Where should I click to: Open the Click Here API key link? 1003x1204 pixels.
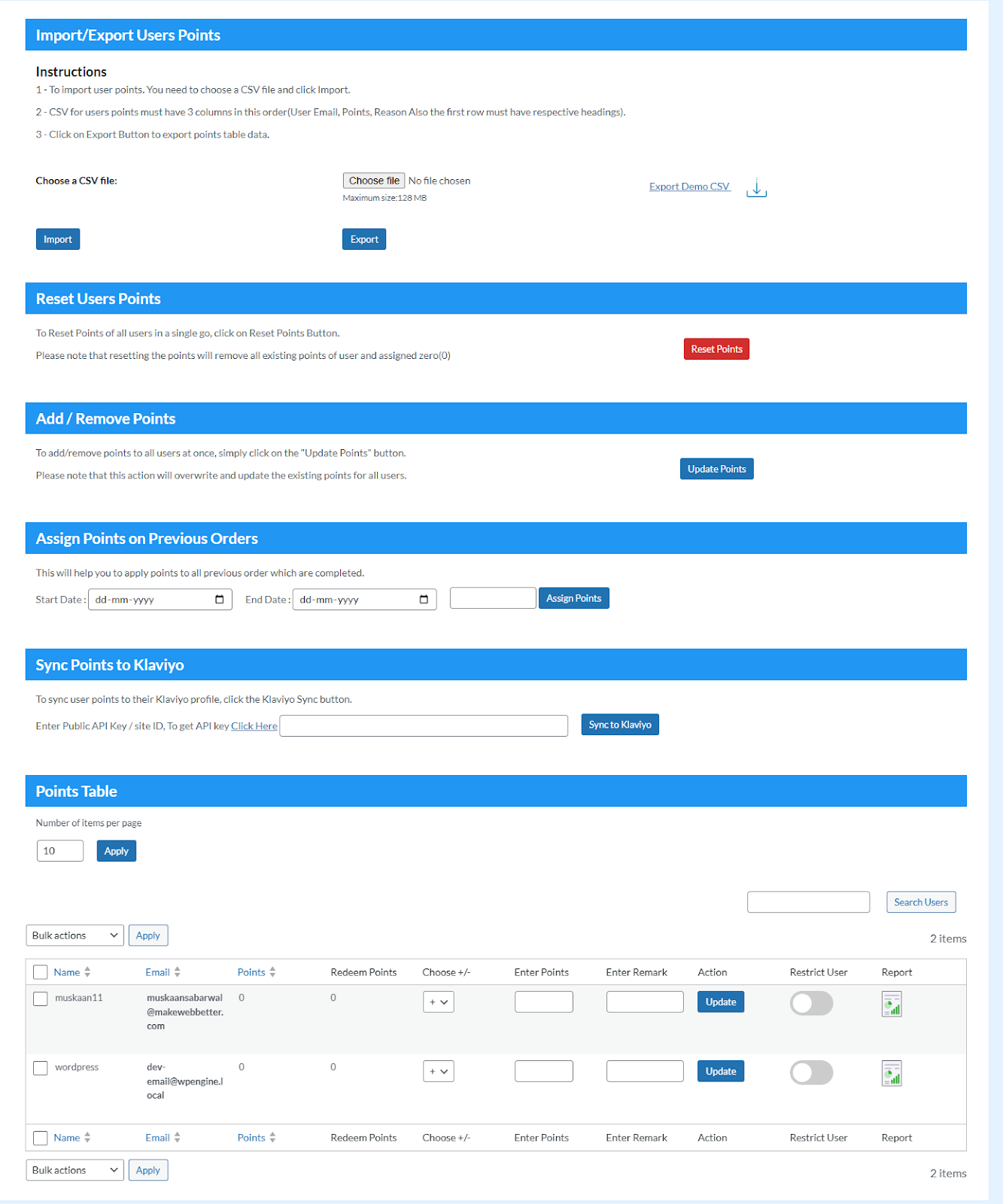coord(254,726)
